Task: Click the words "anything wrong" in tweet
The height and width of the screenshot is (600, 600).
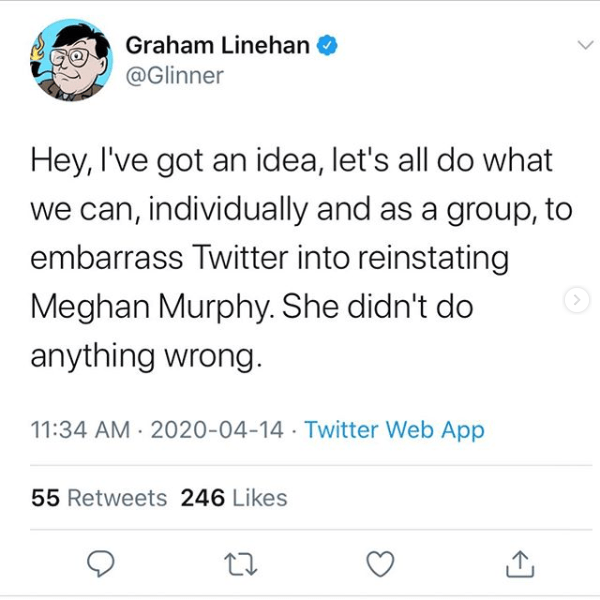Action: click(x=146, y=355)
